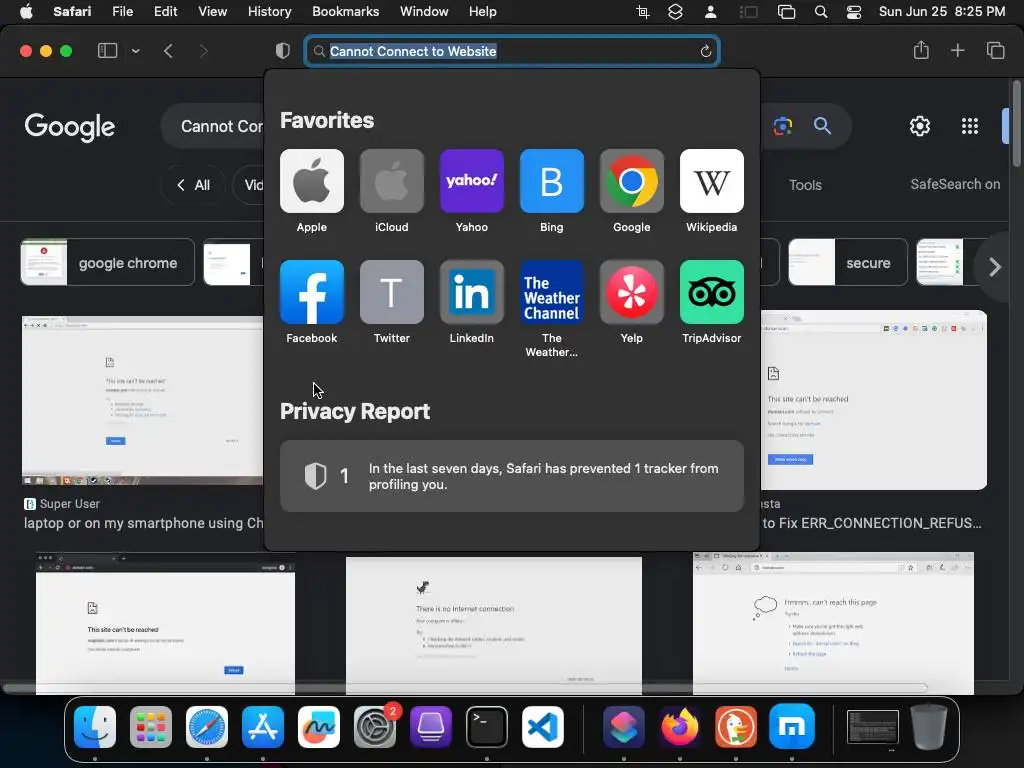Open the Safari menu
The height and width of the screenshot is (768, 1024).
coord(72,12)
